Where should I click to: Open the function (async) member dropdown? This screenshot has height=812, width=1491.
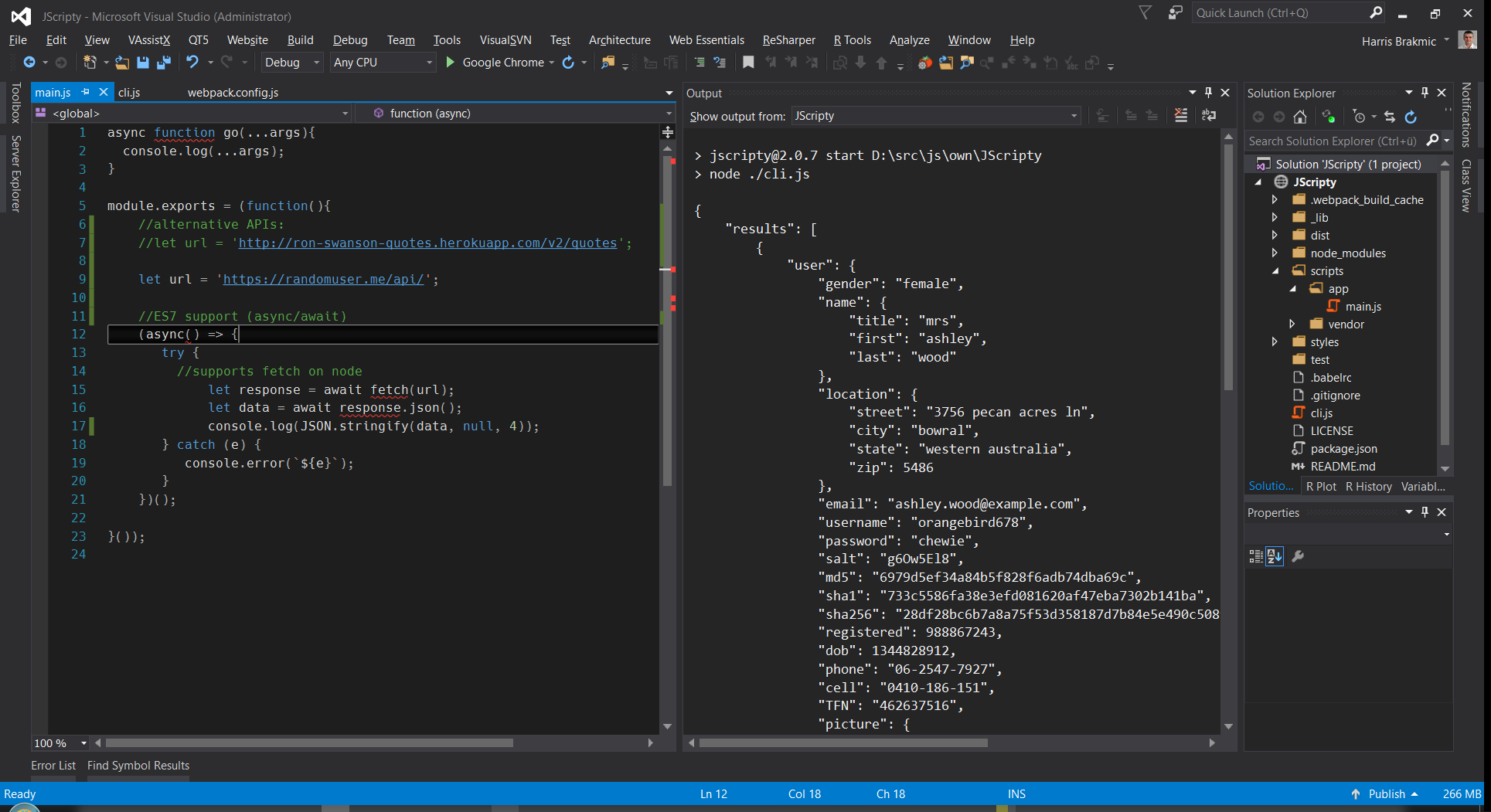(x=516, y=114)
